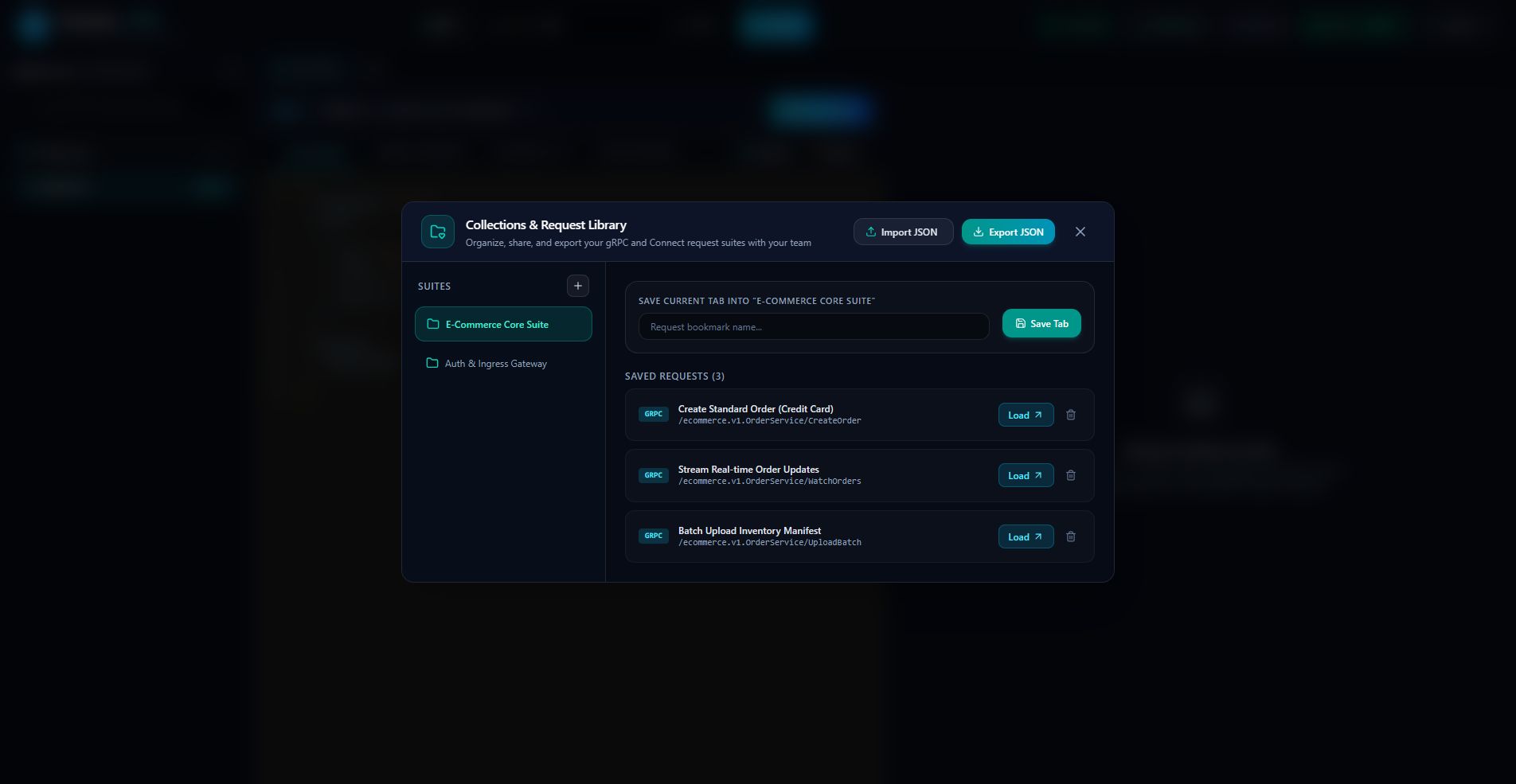Load the Batch Upload Inventory Manifest request
Screen dimensions: 1516x784
[x=1026, y=536]
